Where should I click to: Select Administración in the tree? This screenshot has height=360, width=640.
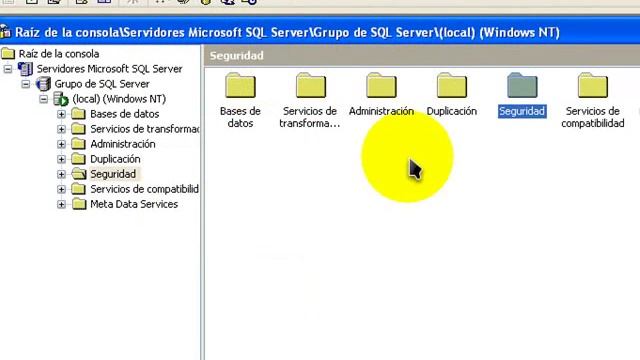122,144
